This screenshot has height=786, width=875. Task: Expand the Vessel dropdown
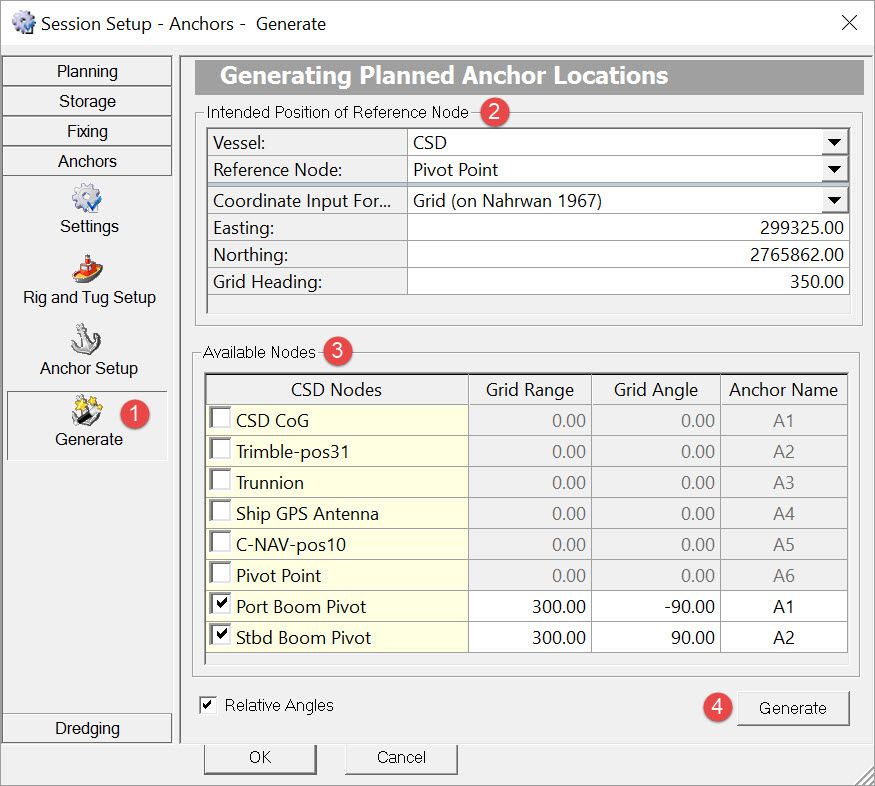834,143
